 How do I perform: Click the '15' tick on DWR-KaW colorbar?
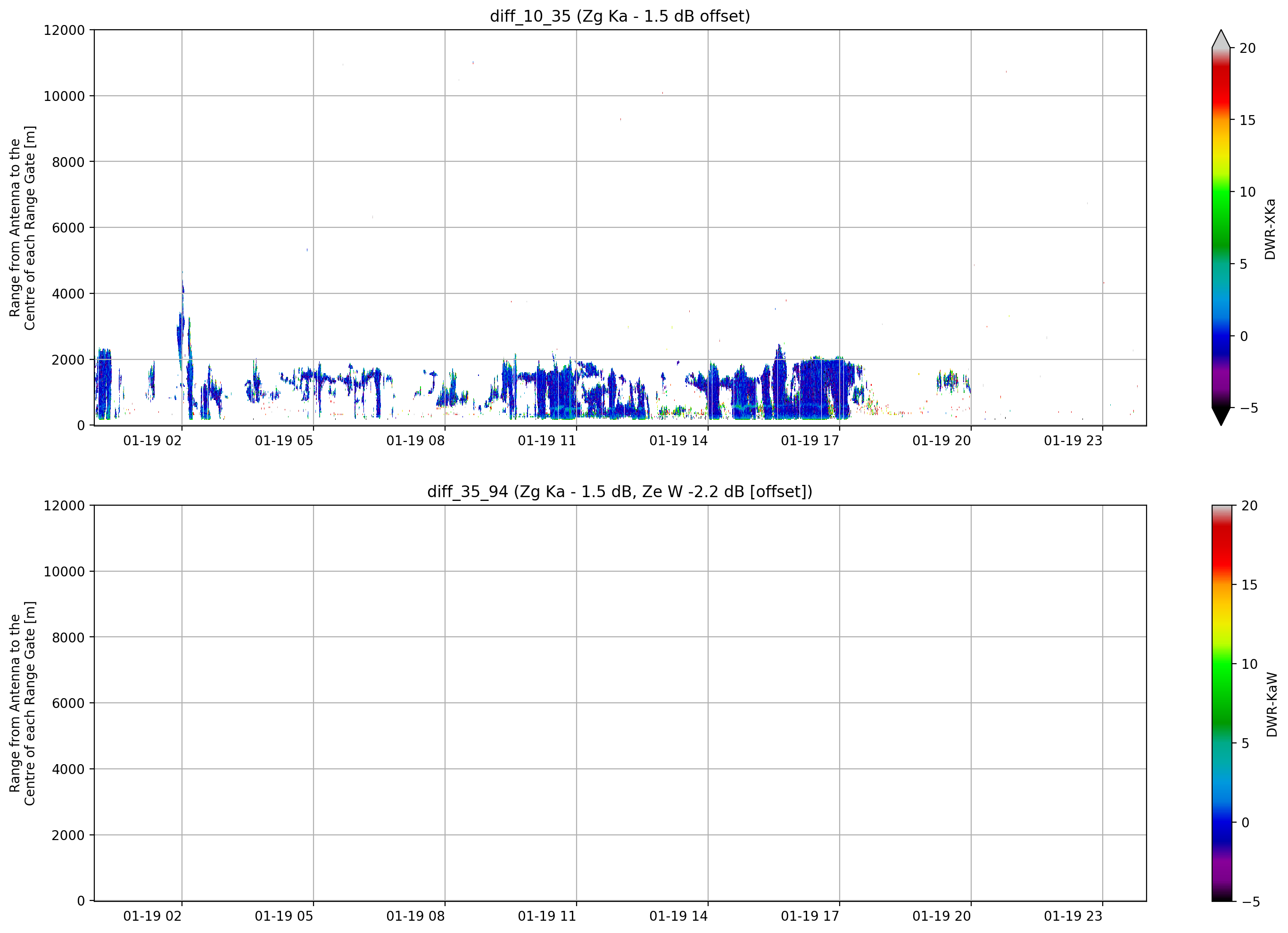[1249, 585]
